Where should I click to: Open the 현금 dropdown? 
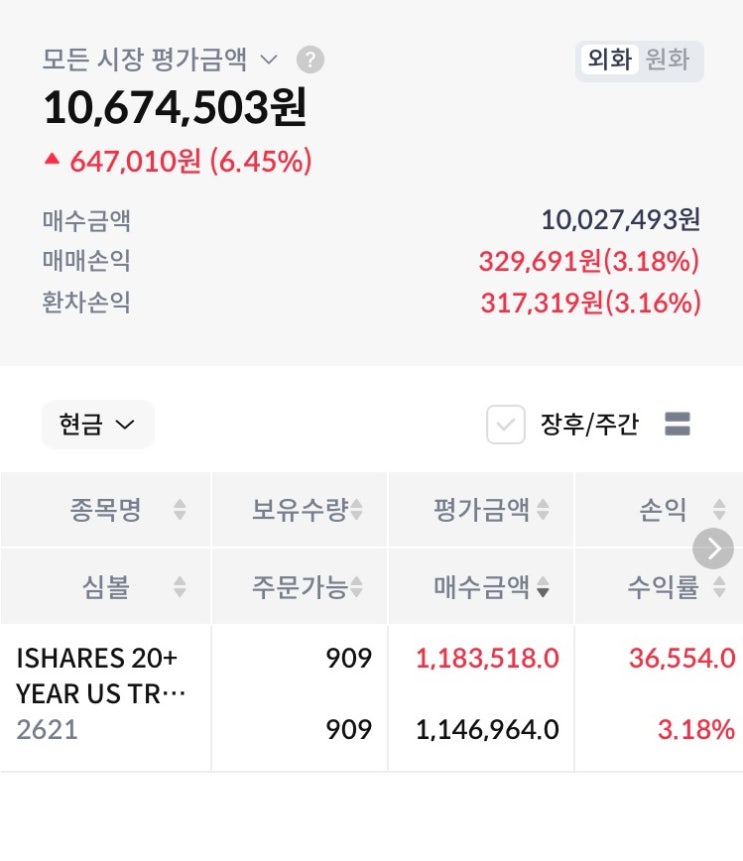click(97, 425)
